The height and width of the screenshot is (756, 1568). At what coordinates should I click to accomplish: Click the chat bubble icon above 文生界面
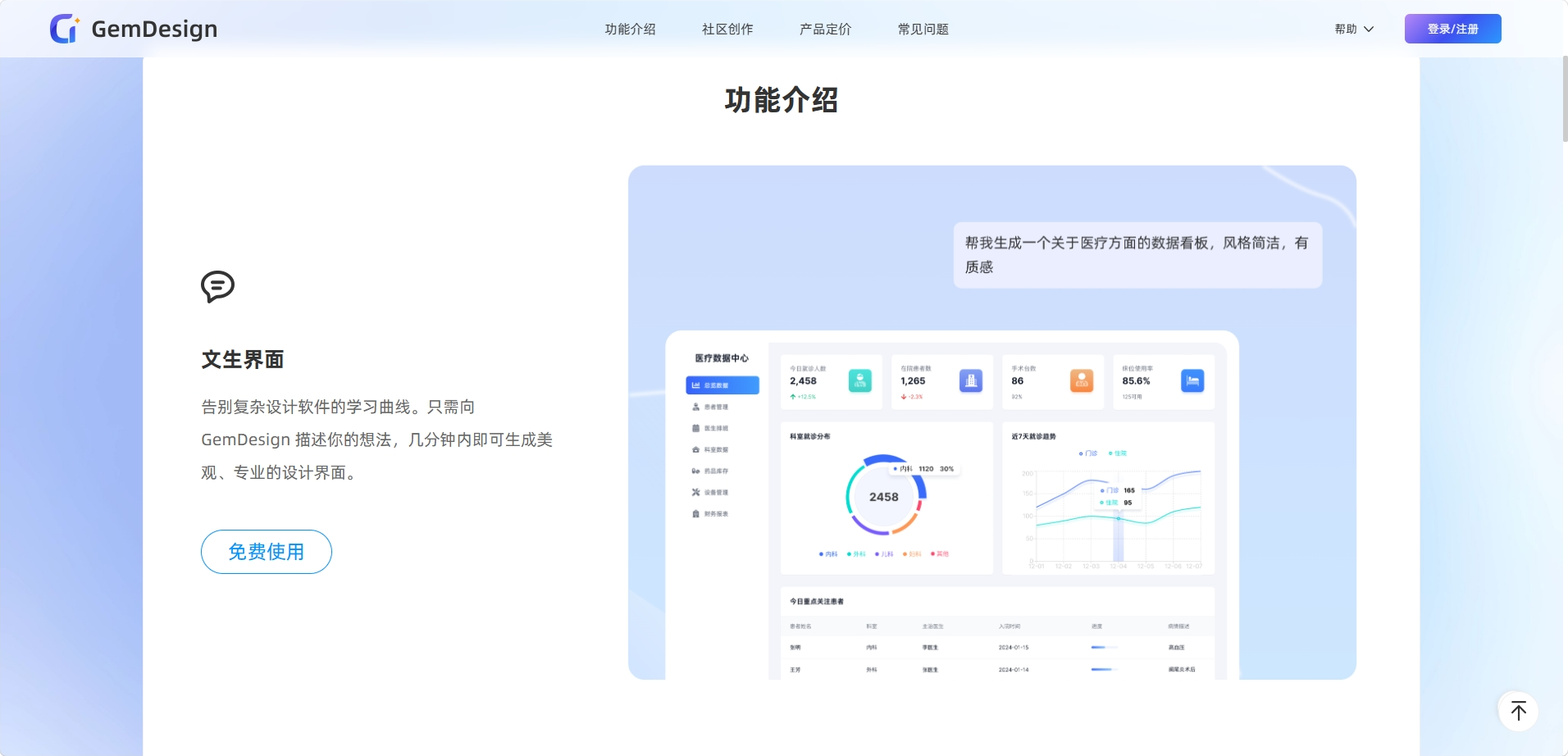(218, 287)
